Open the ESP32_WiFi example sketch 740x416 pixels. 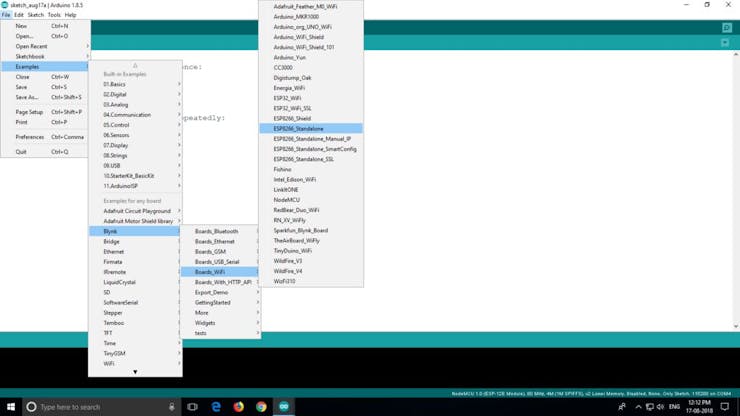(311, 98)
